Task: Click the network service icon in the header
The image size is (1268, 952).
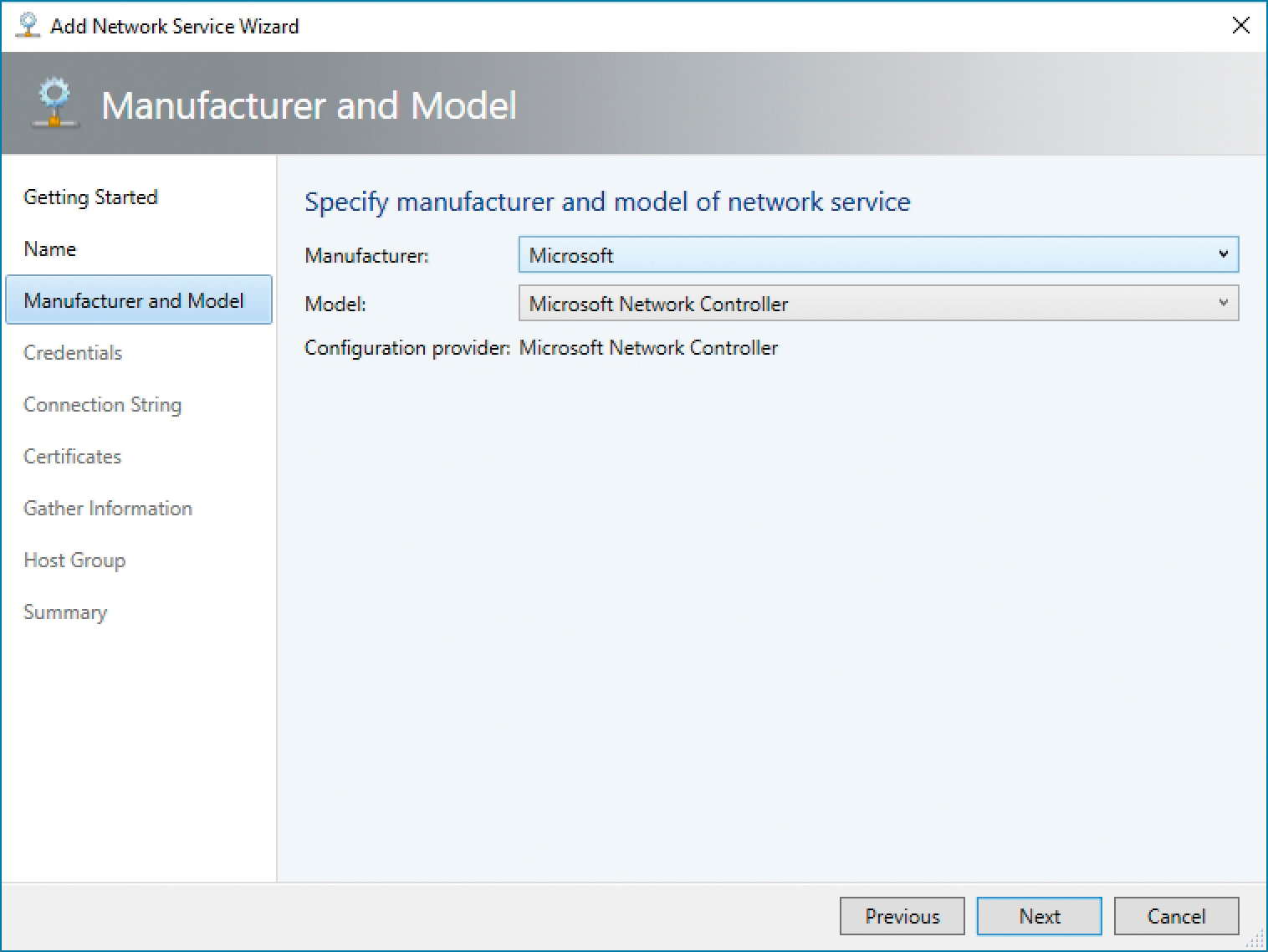Action: (54, 104)
